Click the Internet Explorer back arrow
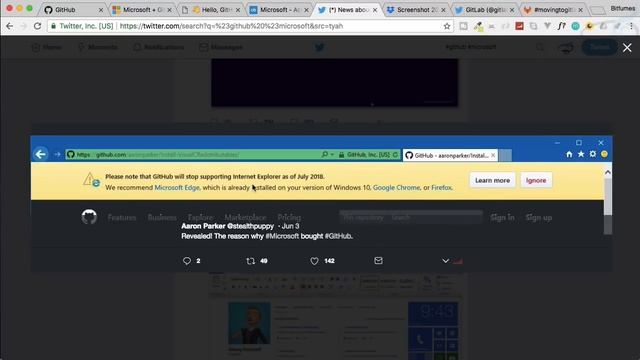This screenshot has width=640, height=360. tap(40, 154)
